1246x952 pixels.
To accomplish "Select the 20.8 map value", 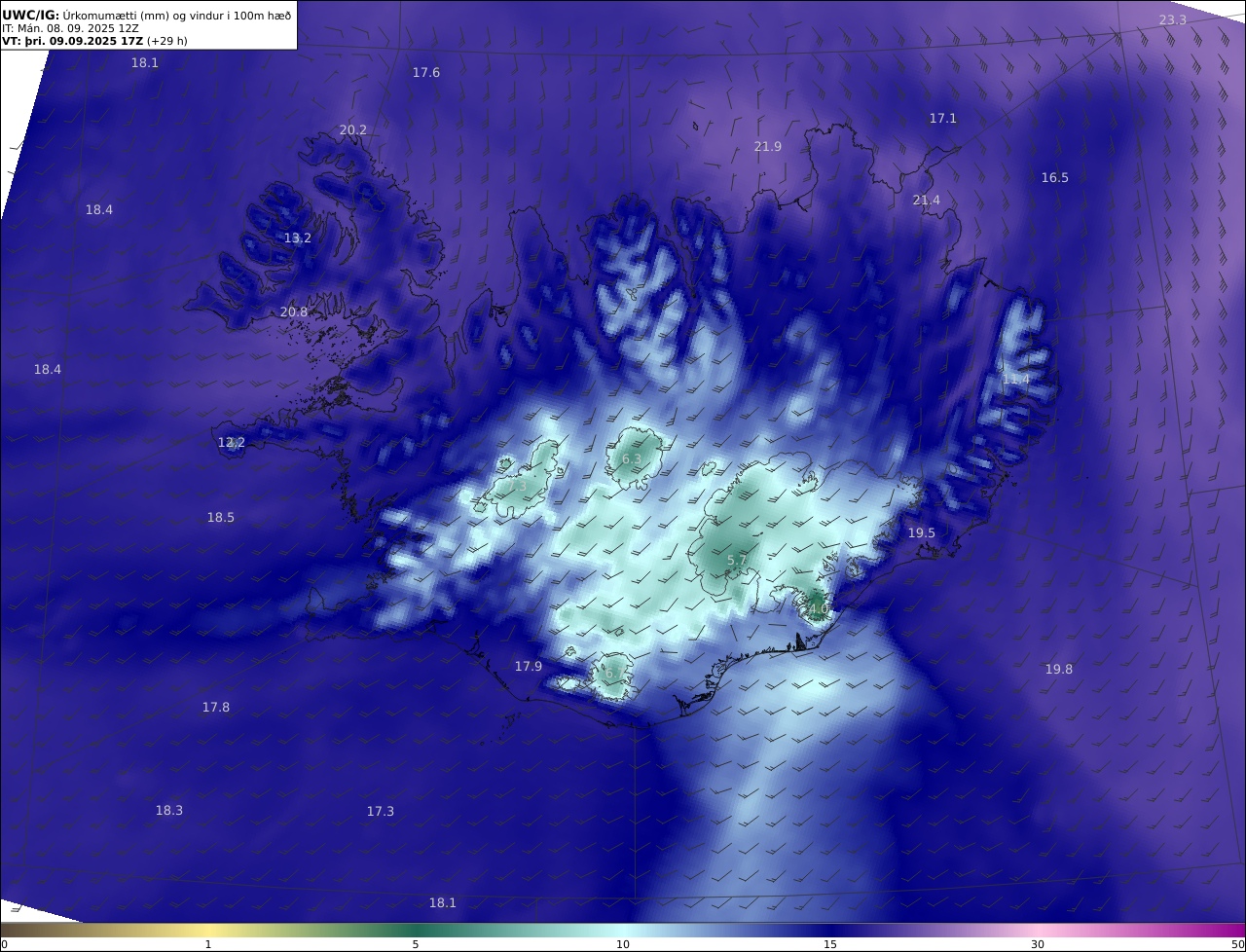I will [x=294, y=312].
